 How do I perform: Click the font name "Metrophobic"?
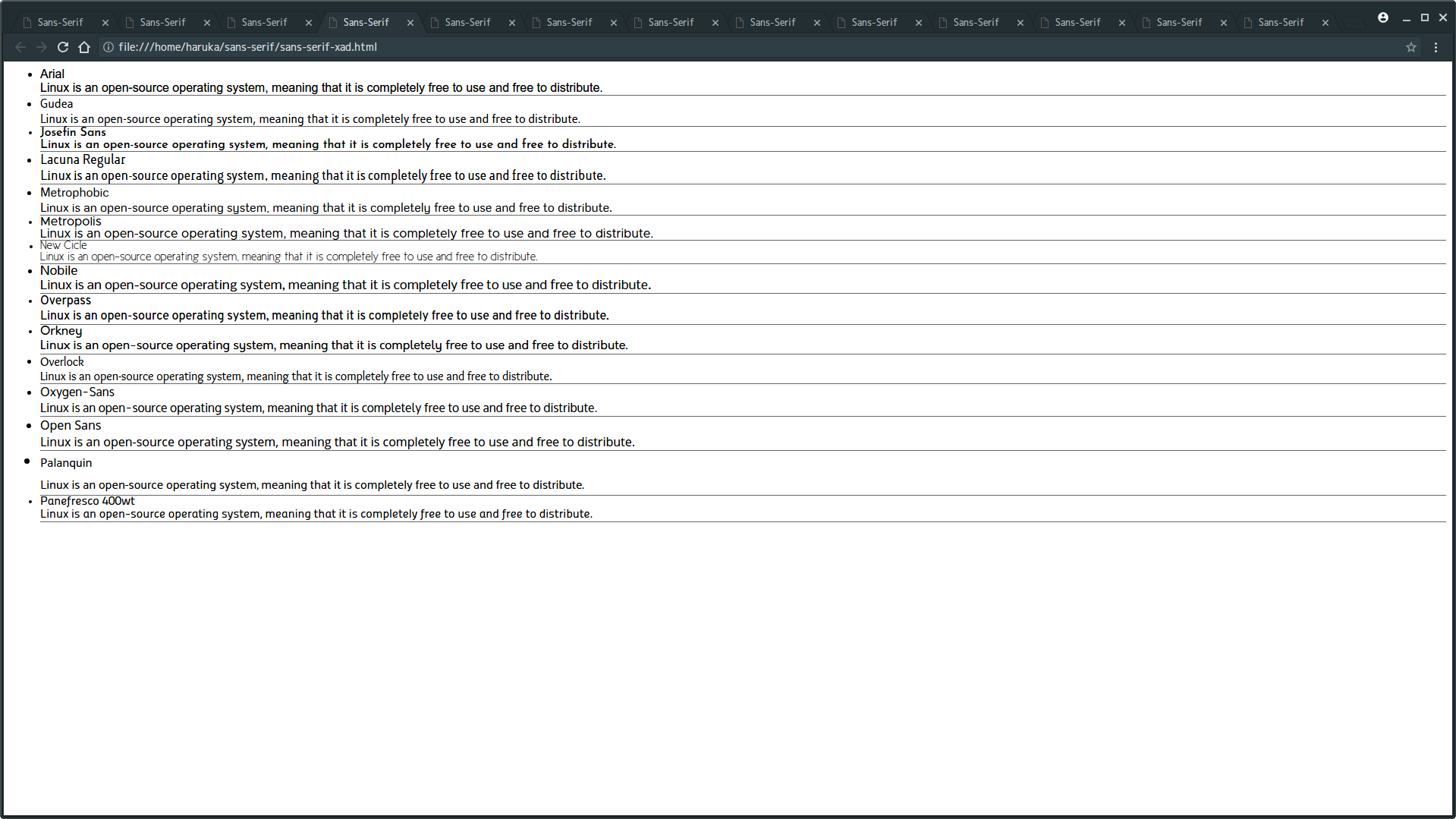[x=74, y=193]
